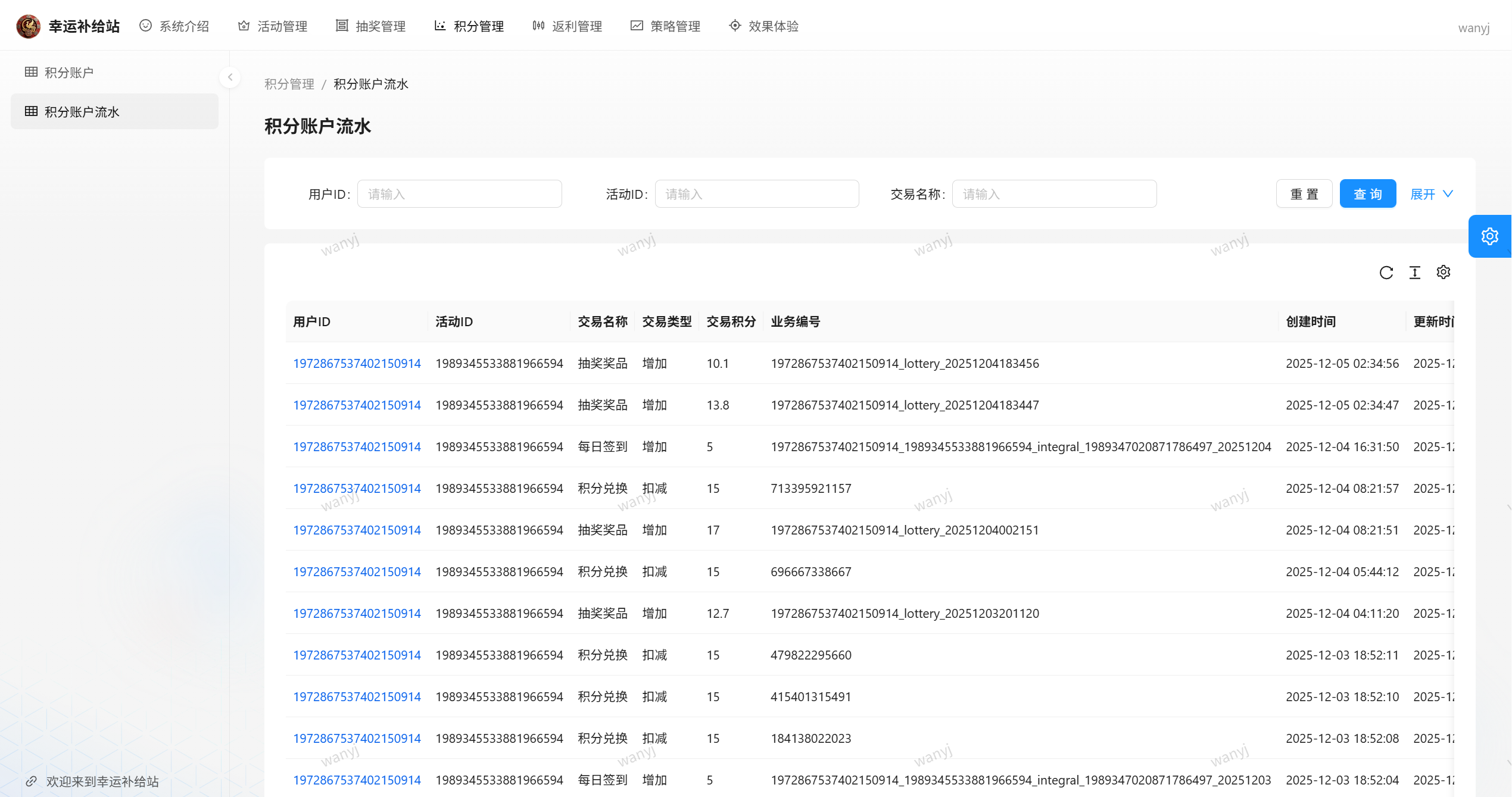Image resolution: width=1512 pixels, height=797 pixels.
Task: Open the column settings gear icon
Action: click(1443, 272)
